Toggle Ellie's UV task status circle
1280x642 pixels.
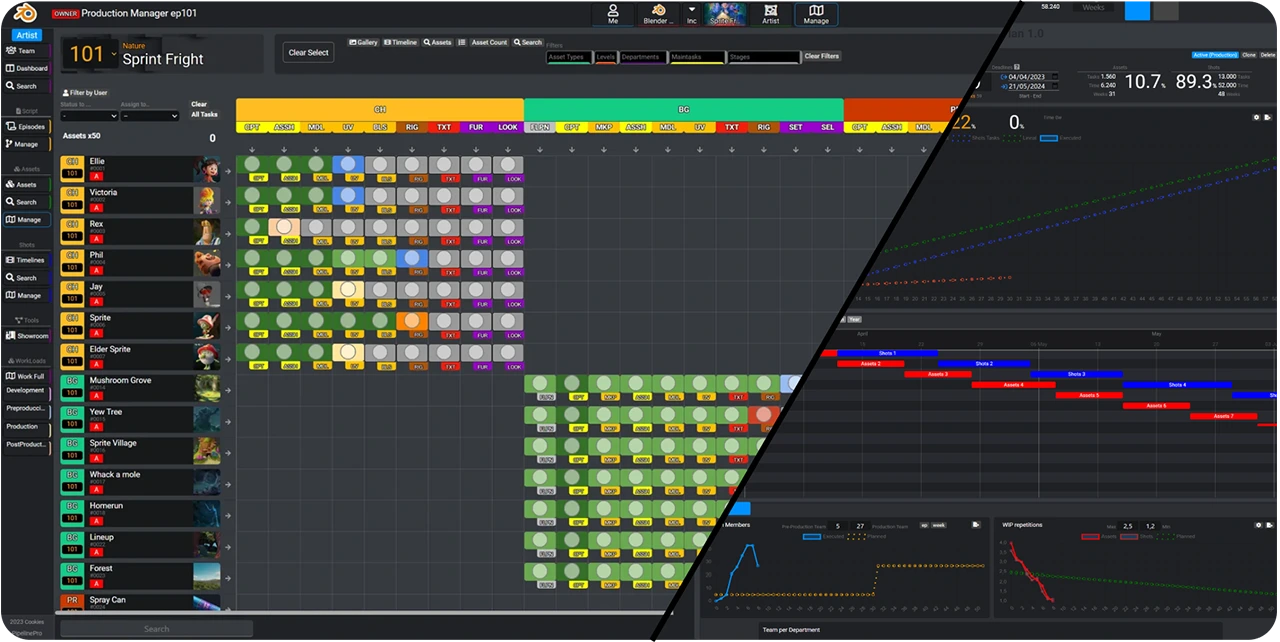click(x=347, y=164)
